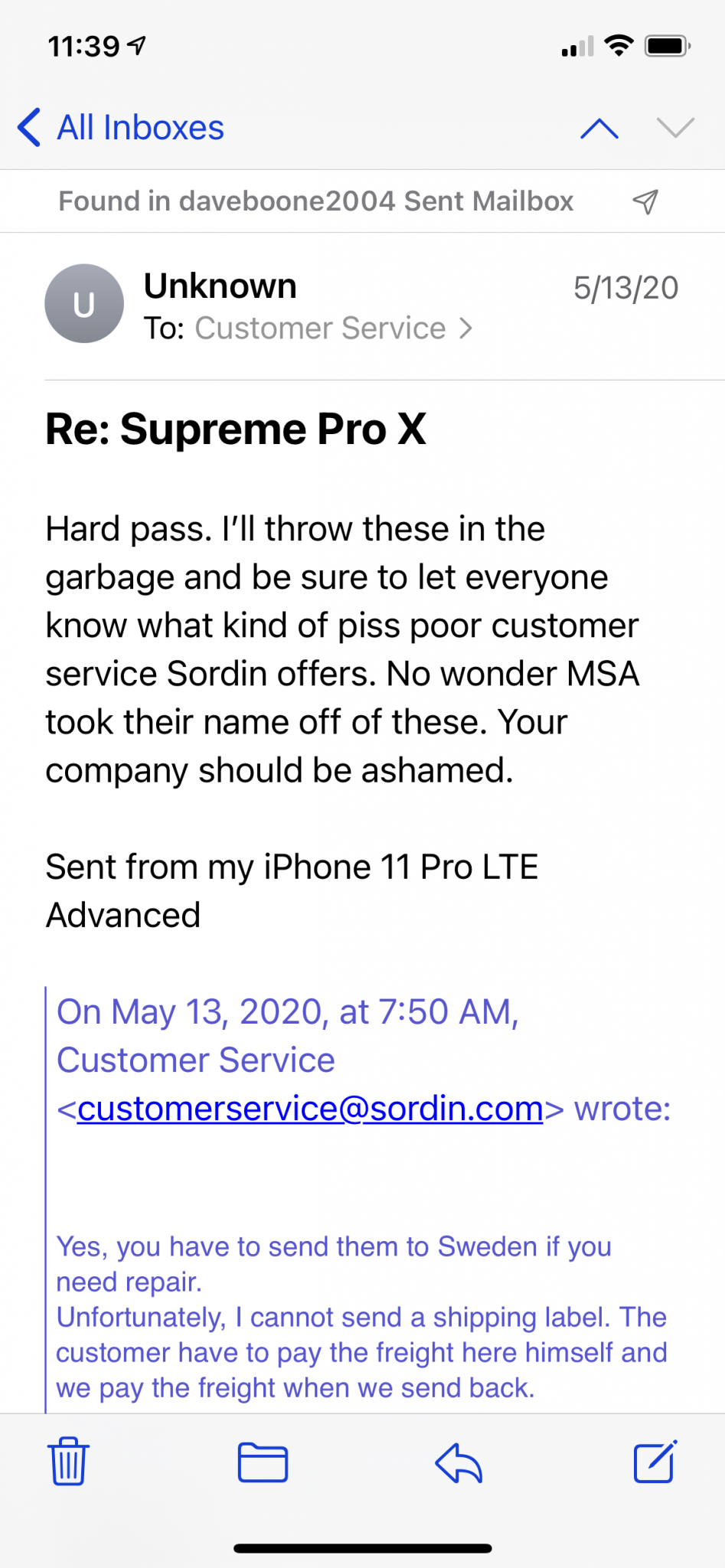The height and width of the screenshot is (1568, 725).
Task: Tap the 5/13/20 date label
Action: click(625, 288)
